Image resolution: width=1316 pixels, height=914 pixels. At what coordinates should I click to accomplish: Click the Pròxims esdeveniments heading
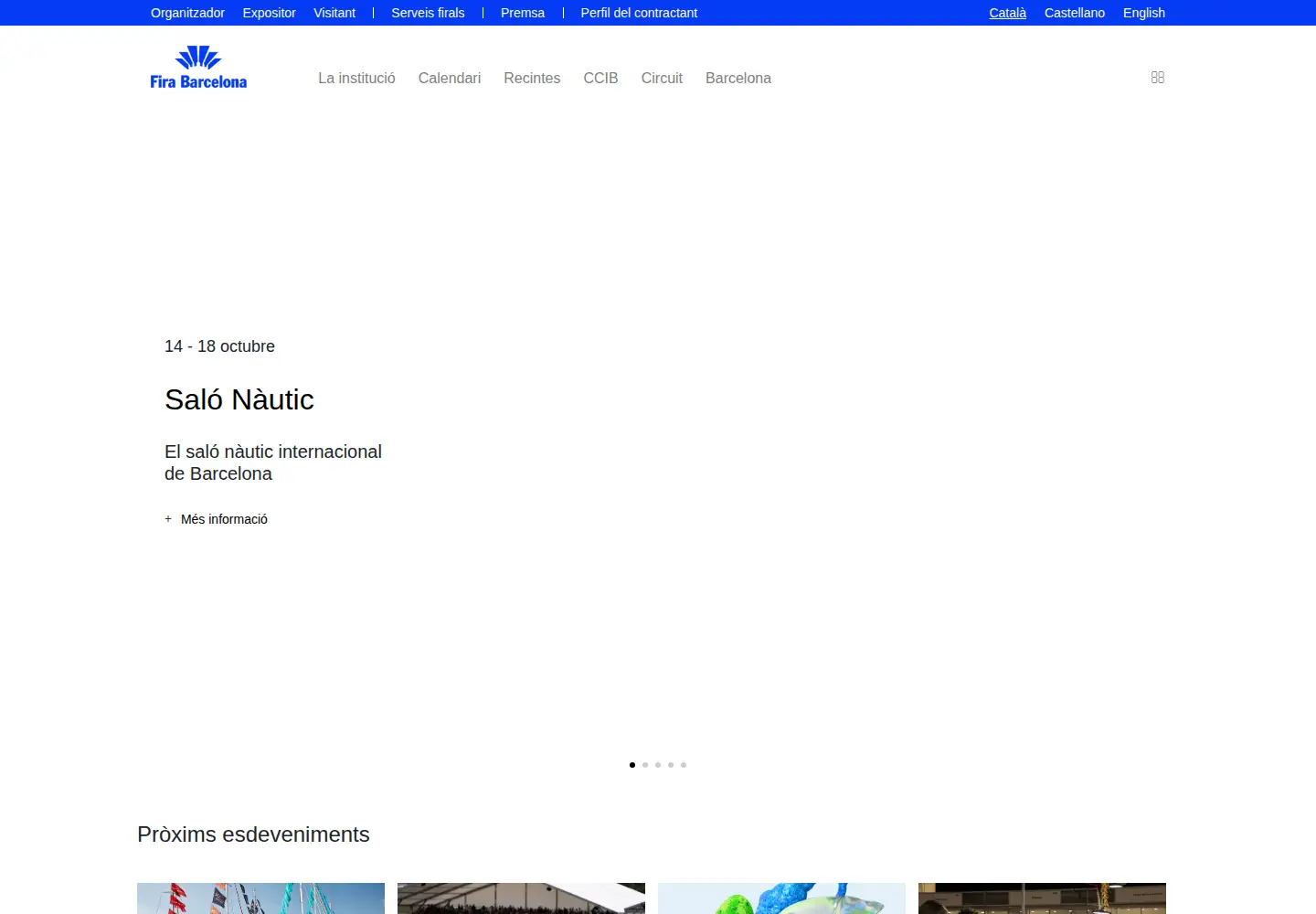point(253,834)
